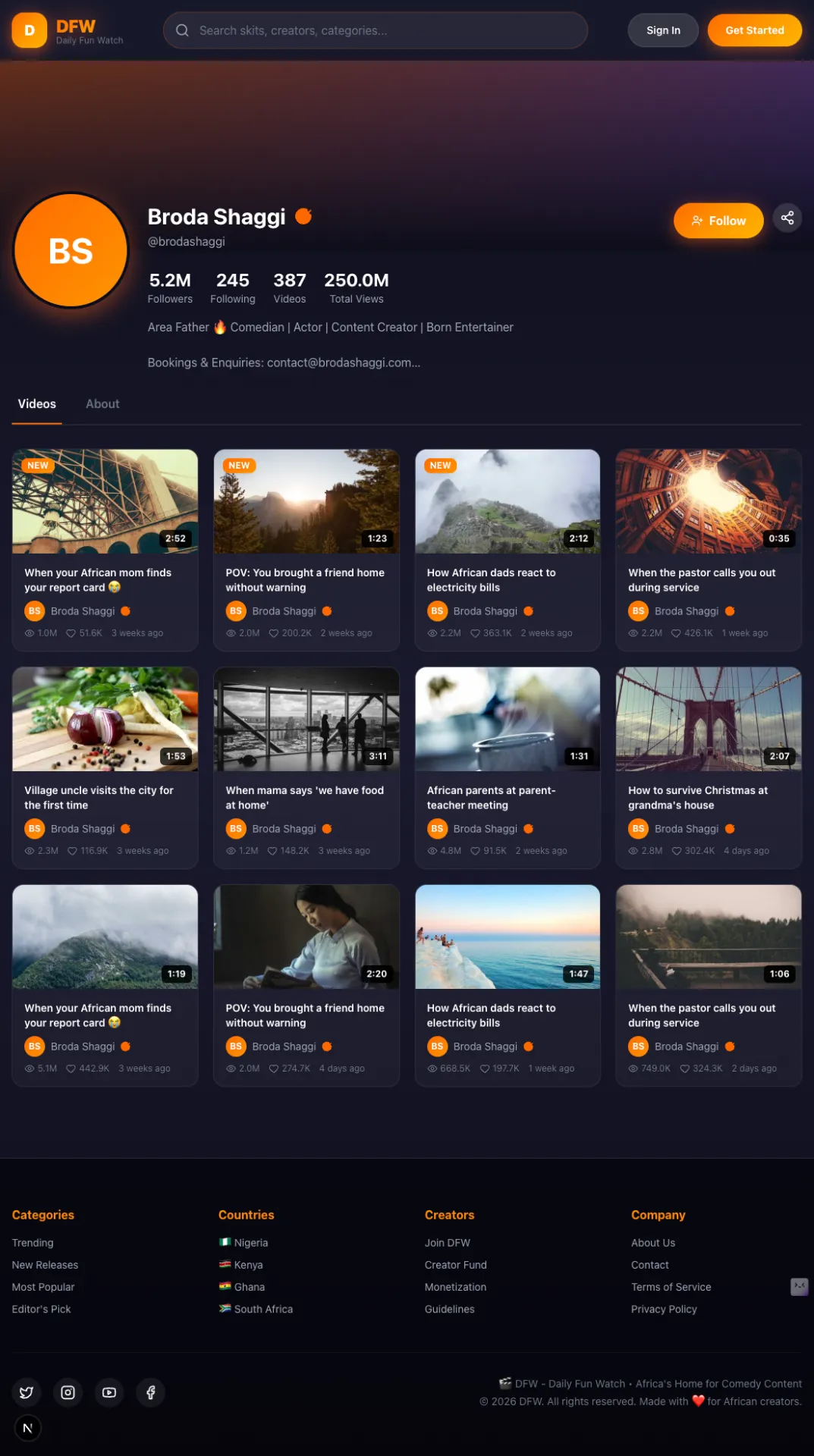The height and width of the screenshot is (1456, 814).
Task: Click the share profile icon
Action: click(x=787, y=218)
